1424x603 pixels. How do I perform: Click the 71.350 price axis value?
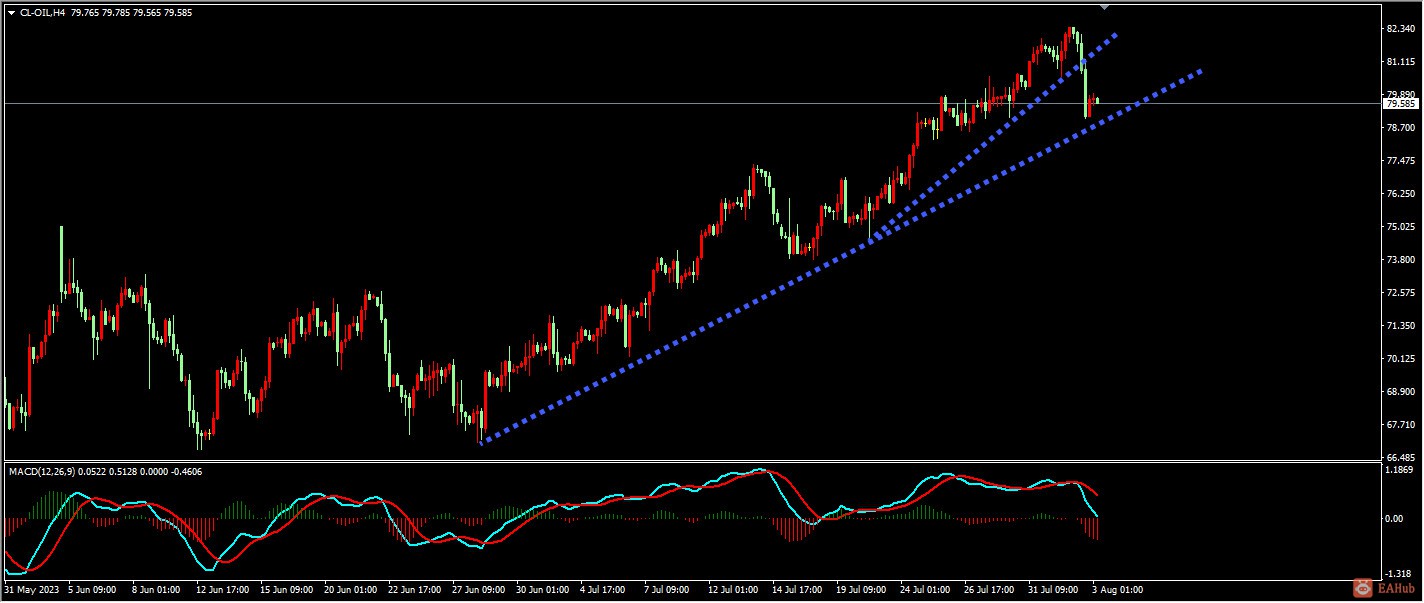(x=1400, y=326)
